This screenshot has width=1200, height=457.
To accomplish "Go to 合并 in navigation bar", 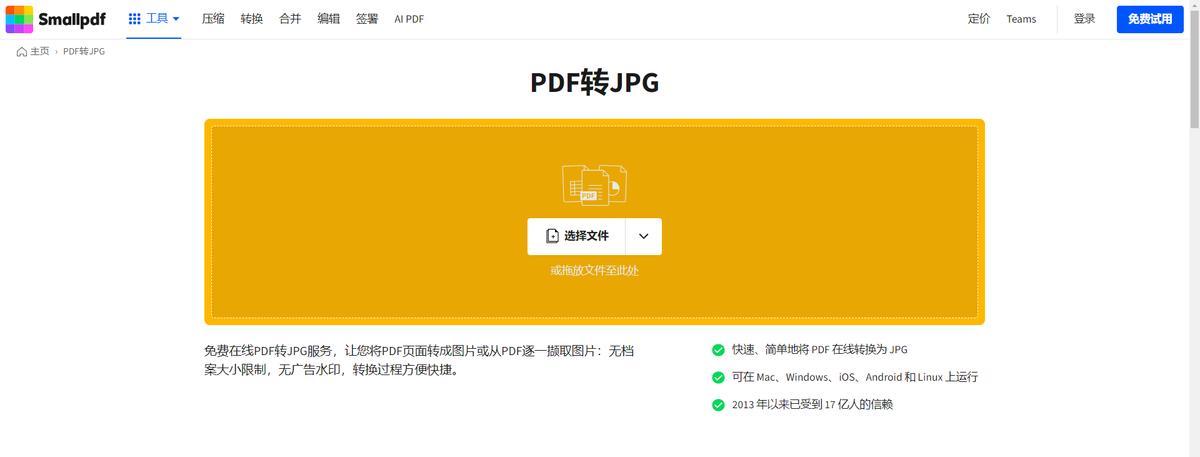I will (x=290, y=19).
